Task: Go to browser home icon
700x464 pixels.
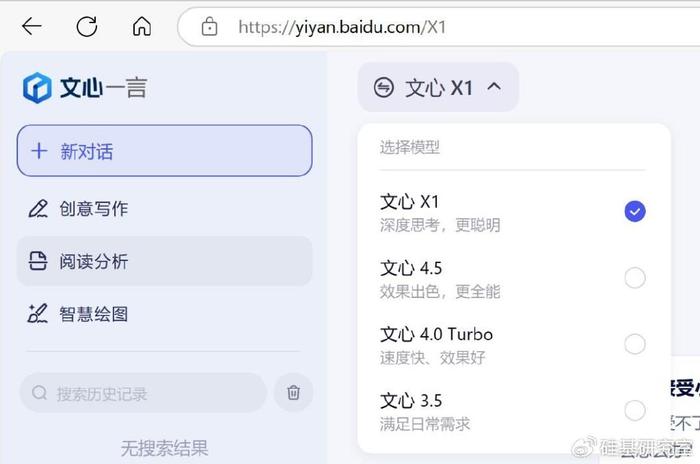Action: [x=142, y=26]
